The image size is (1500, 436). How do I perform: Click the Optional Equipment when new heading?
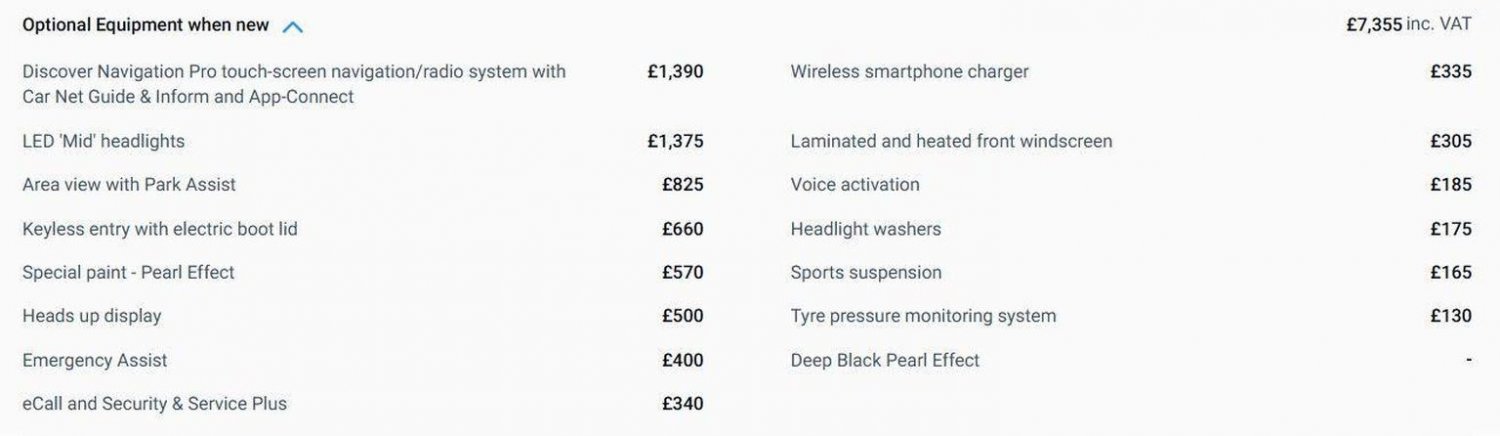click(x=145, y=26)
